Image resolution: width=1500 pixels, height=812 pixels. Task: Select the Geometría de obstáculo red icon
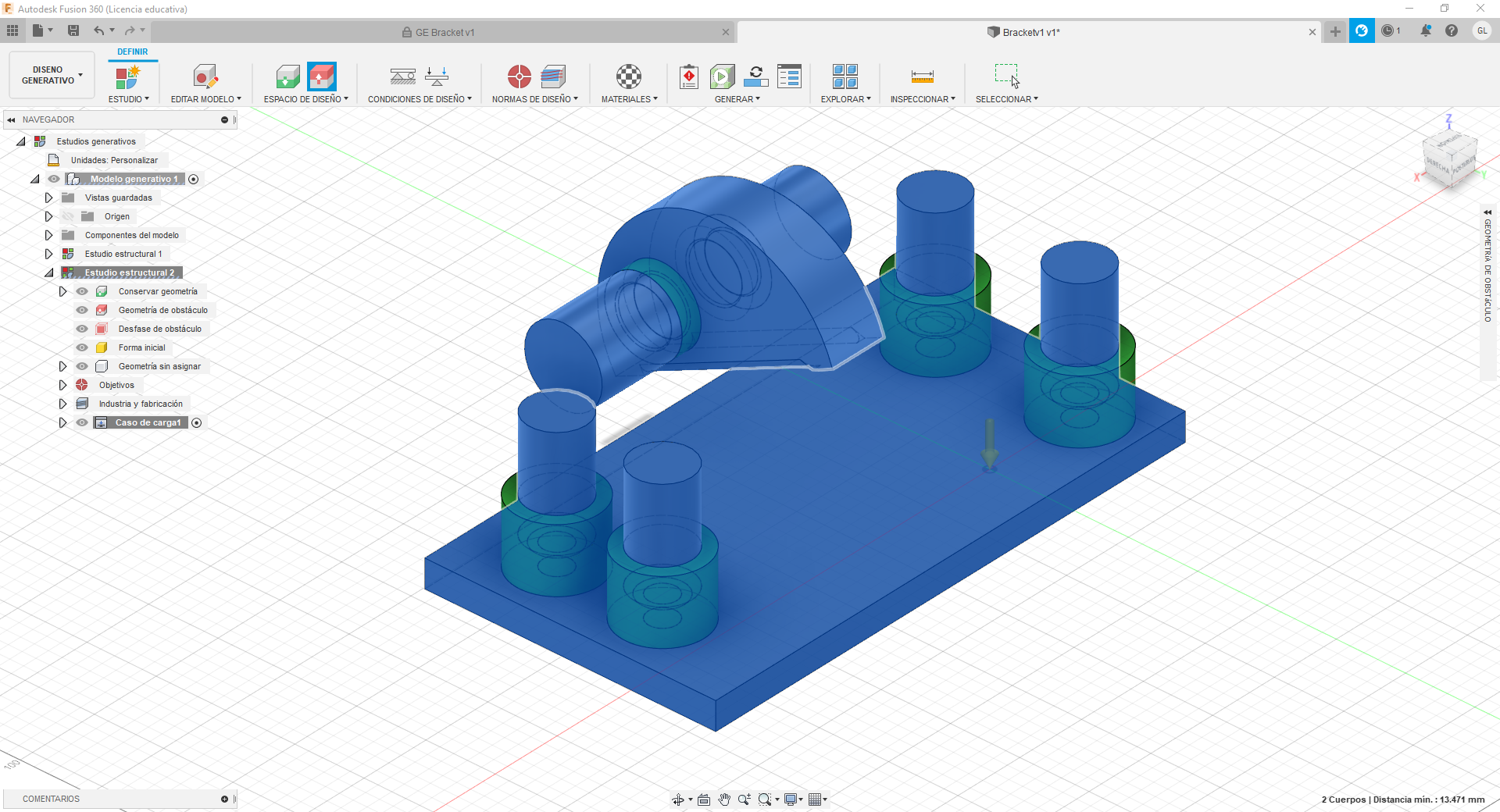pyautogui.click(x=322, y=77)
